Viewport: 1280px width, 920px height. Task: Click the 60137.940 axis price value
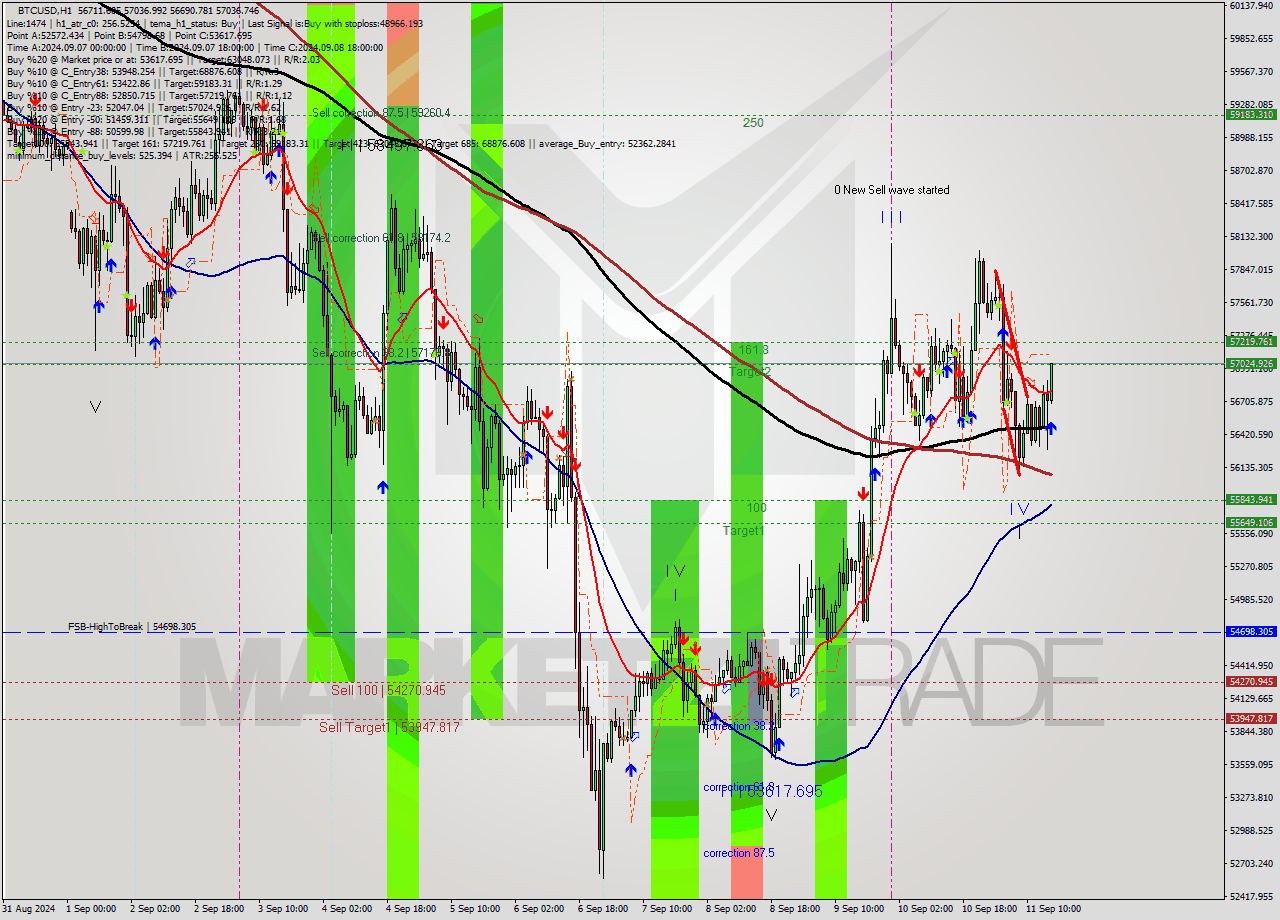pos(1250,5)
